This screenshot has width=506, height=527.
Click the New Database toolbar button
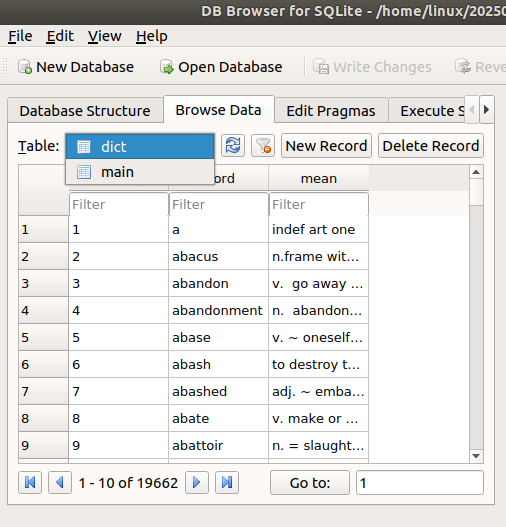pos(76,67)
